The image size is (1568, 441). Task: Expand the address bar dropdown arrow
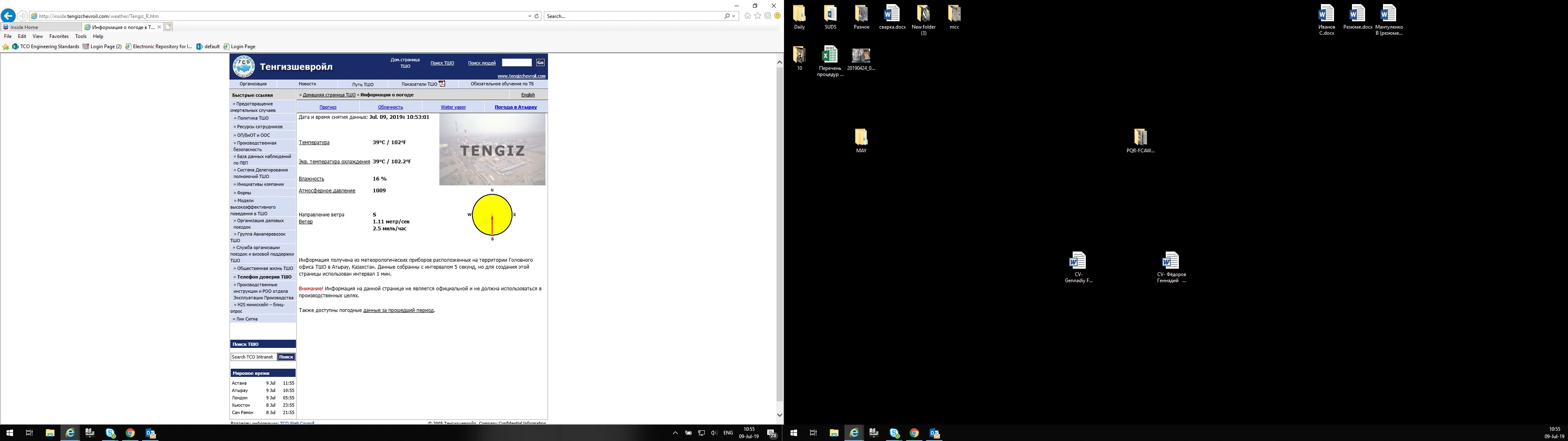point(530,16)
